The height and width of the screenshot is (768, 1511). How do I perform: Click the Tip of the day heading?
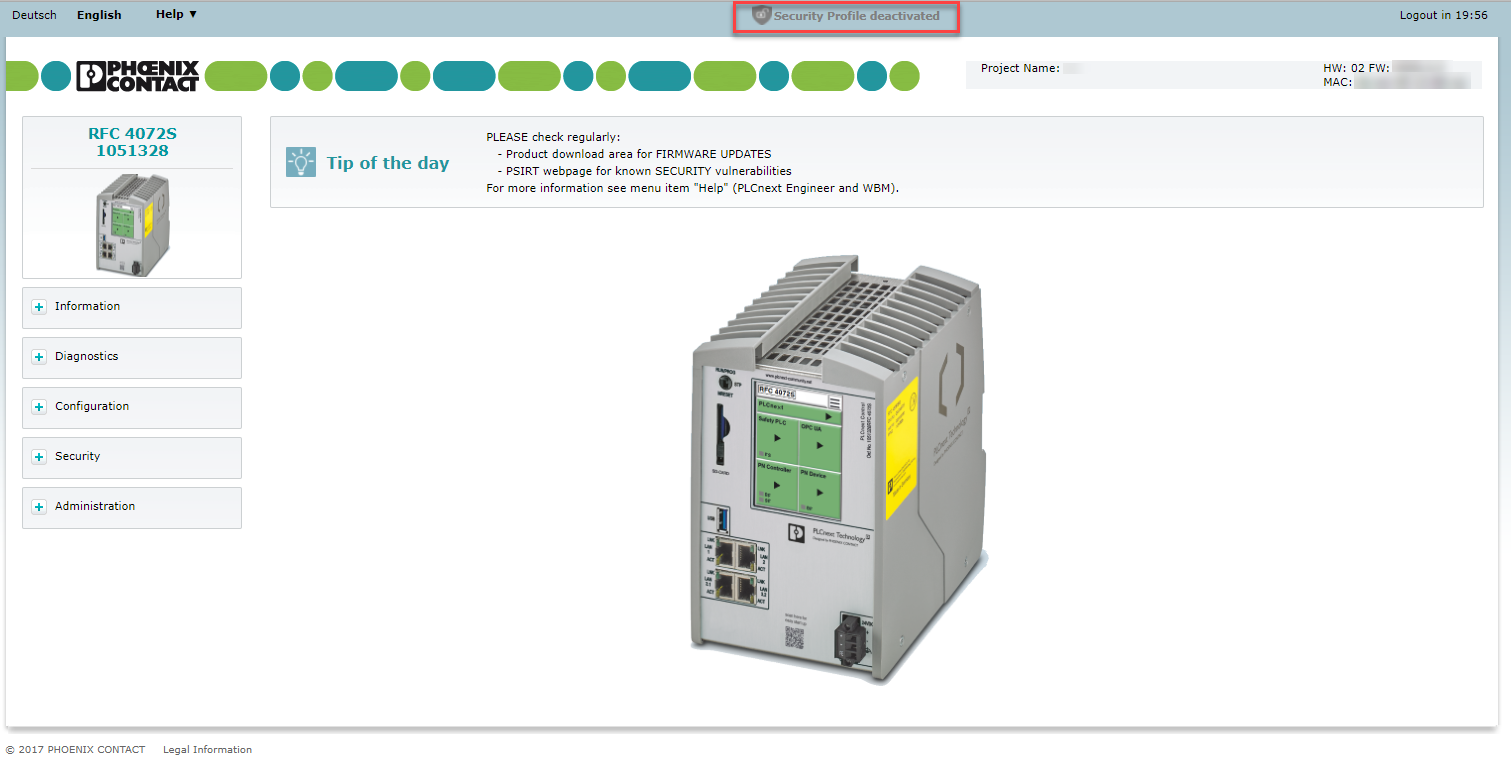[x=388, y=163]
